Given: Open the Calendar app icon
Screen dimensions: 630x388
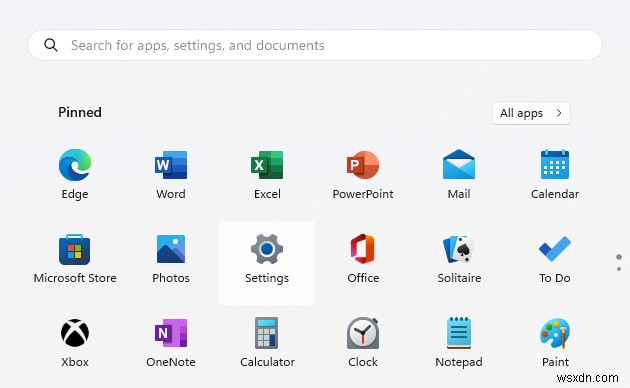Looking at the screenshot, I should coord(555,164).
